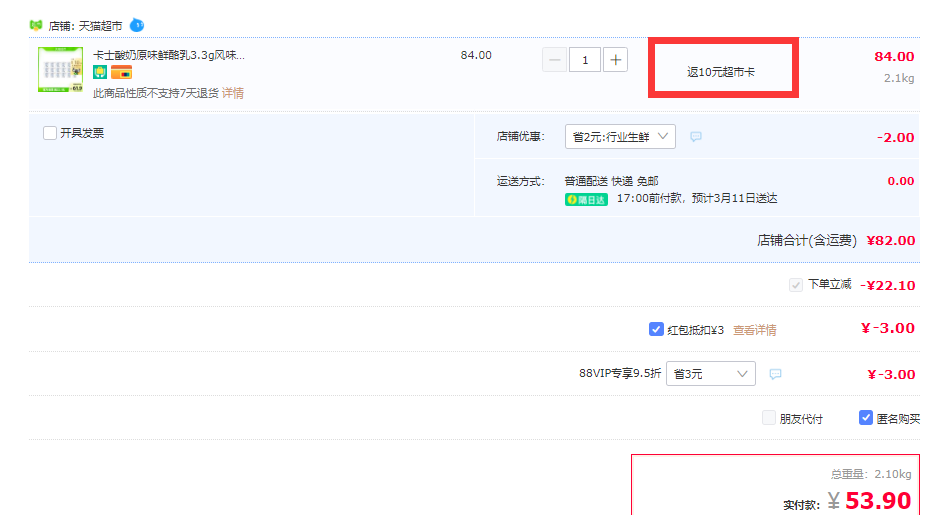Click the -¥22.10 instant reduction amount
The height and width of the screenshot is (515, 933).
[888, 285]
